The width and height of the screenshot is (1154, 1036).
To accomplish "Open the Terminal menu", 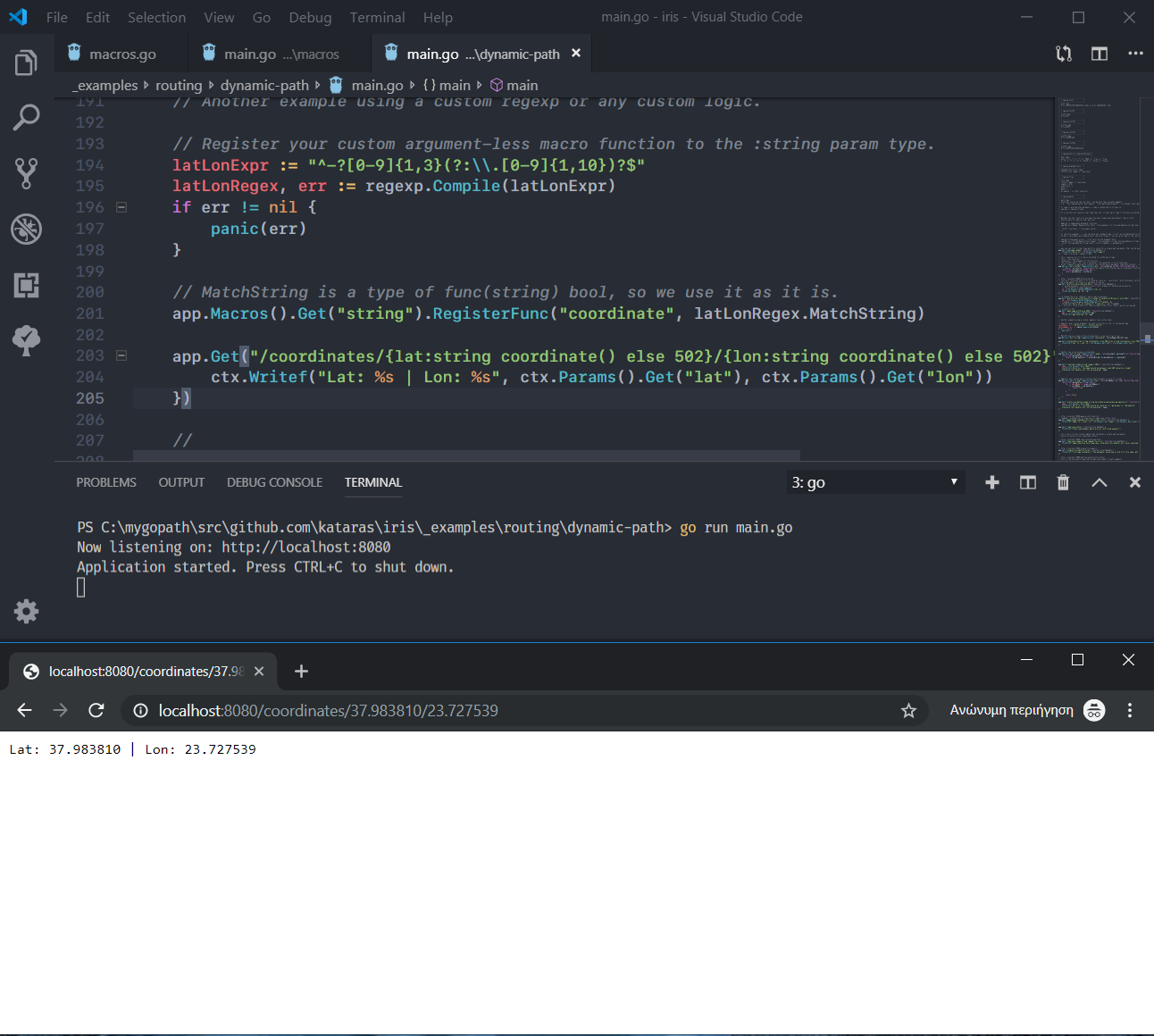I will 377,17.
